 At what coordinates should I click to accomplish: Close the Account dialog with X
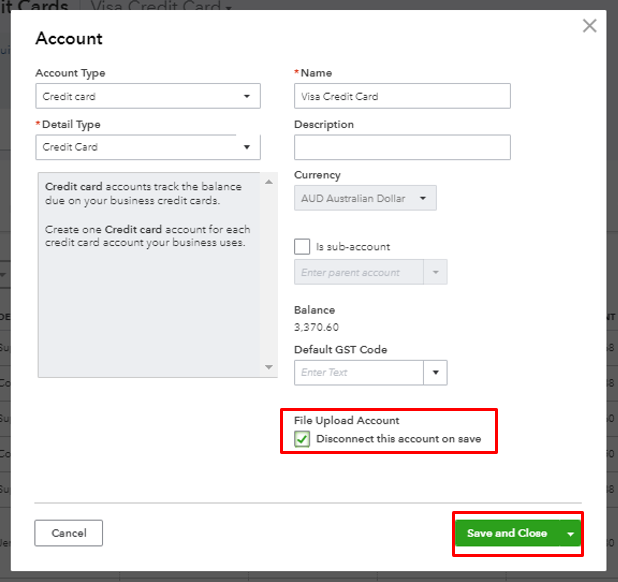pyautogui.click(x=589, y=26)
